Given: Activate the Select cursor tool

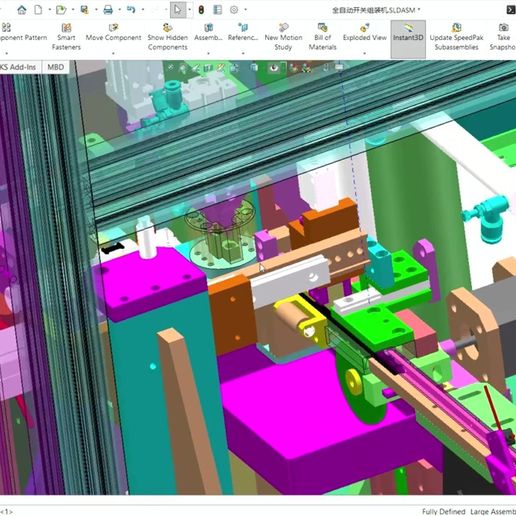Looking at the screenshot, I should pos(178,10).
